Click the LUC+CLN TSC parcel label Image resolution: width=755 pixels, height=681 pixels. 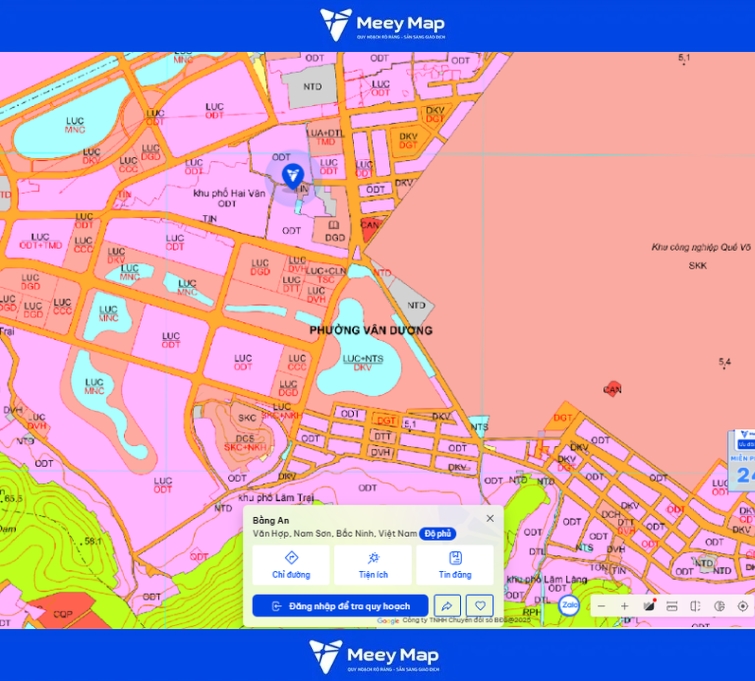click(326, 275)
